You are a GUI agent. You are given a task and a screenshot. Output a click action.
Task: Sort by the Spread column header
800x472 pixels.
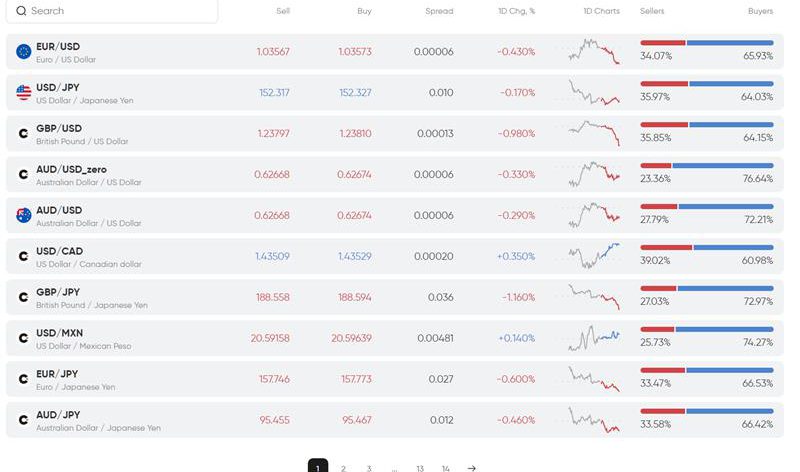(438, 11)
